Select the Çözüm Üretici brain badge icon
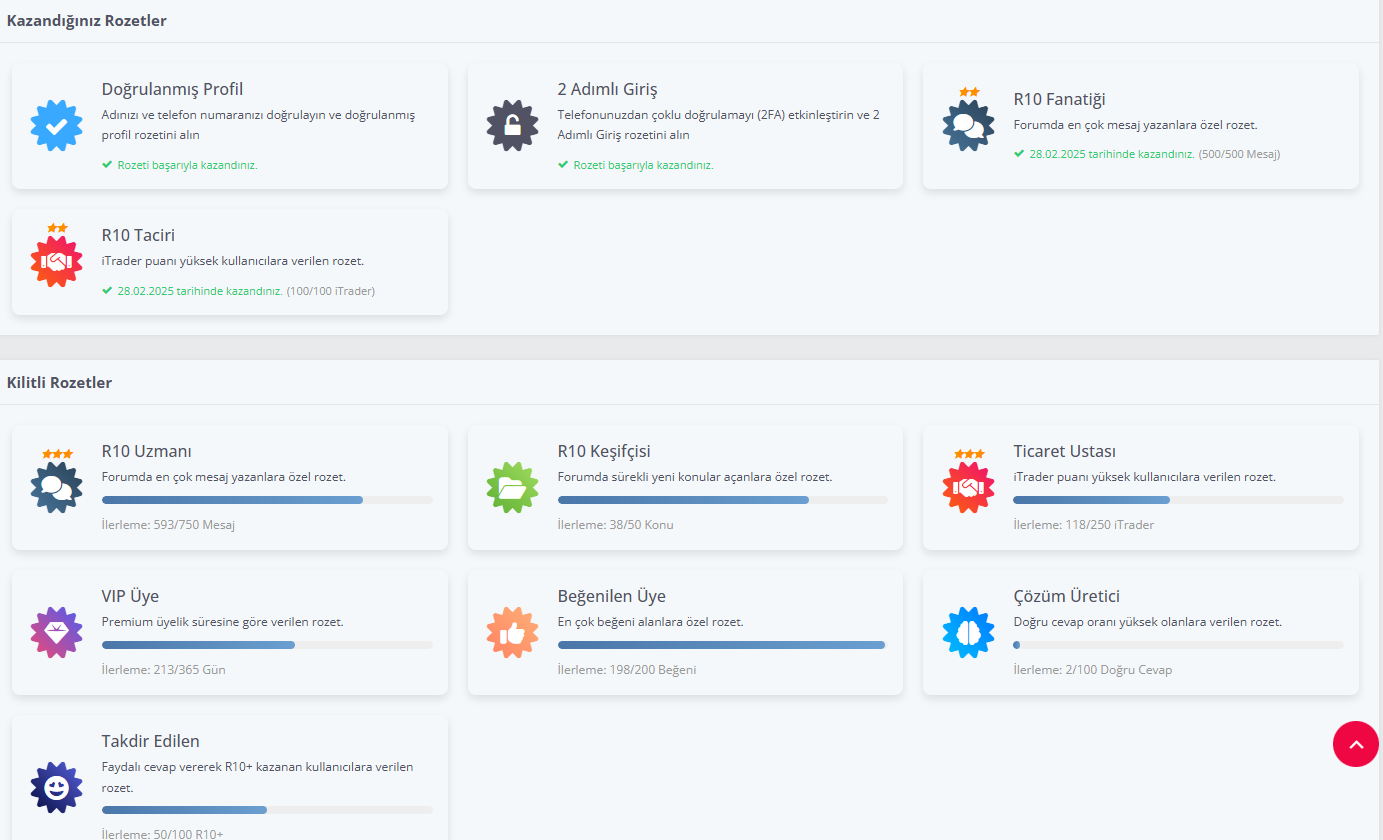This screenshot has width=1383, height=840. tap(968, 632)
